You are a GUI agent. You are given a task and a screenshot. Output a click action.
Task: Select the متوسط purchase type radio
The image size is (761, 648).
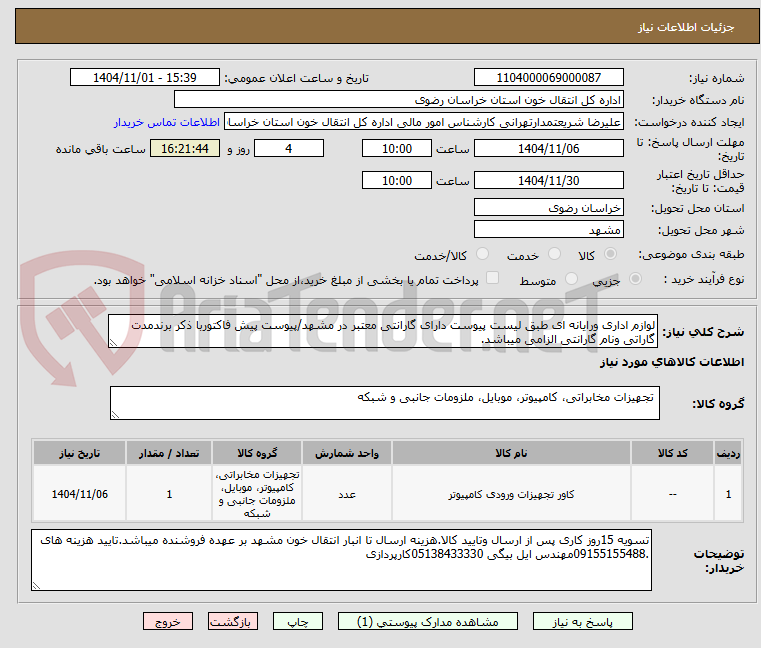coord(572,279)
